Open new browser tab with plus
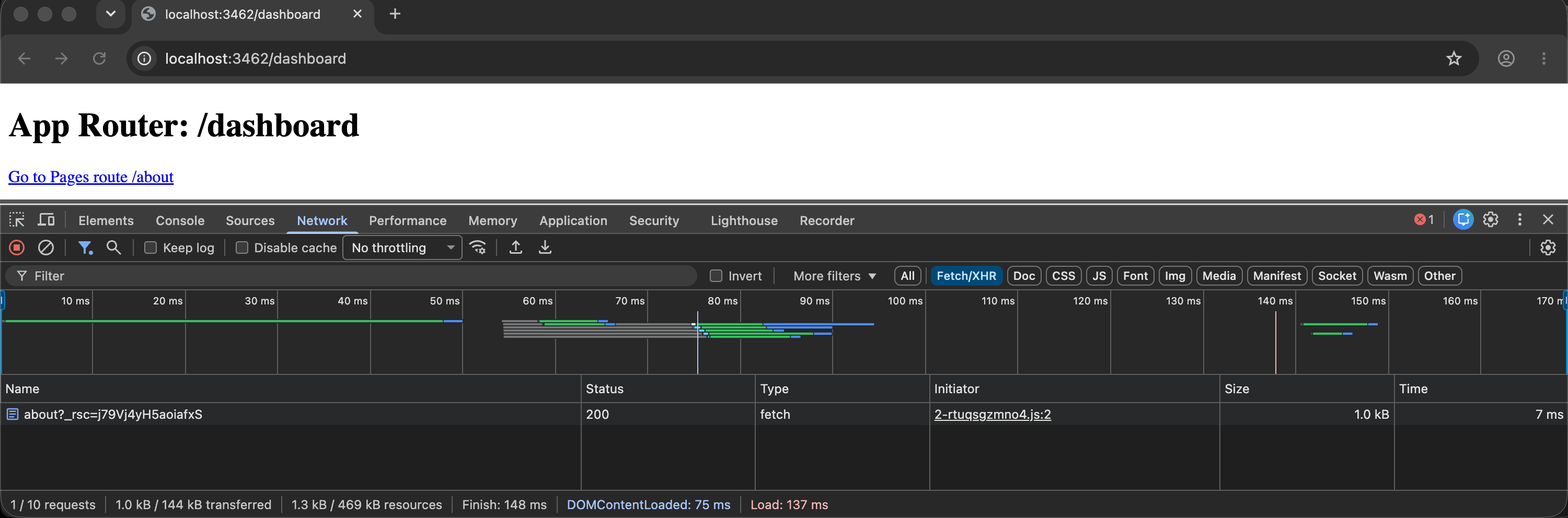This screenshot has height=518, width=1568. 395,14
